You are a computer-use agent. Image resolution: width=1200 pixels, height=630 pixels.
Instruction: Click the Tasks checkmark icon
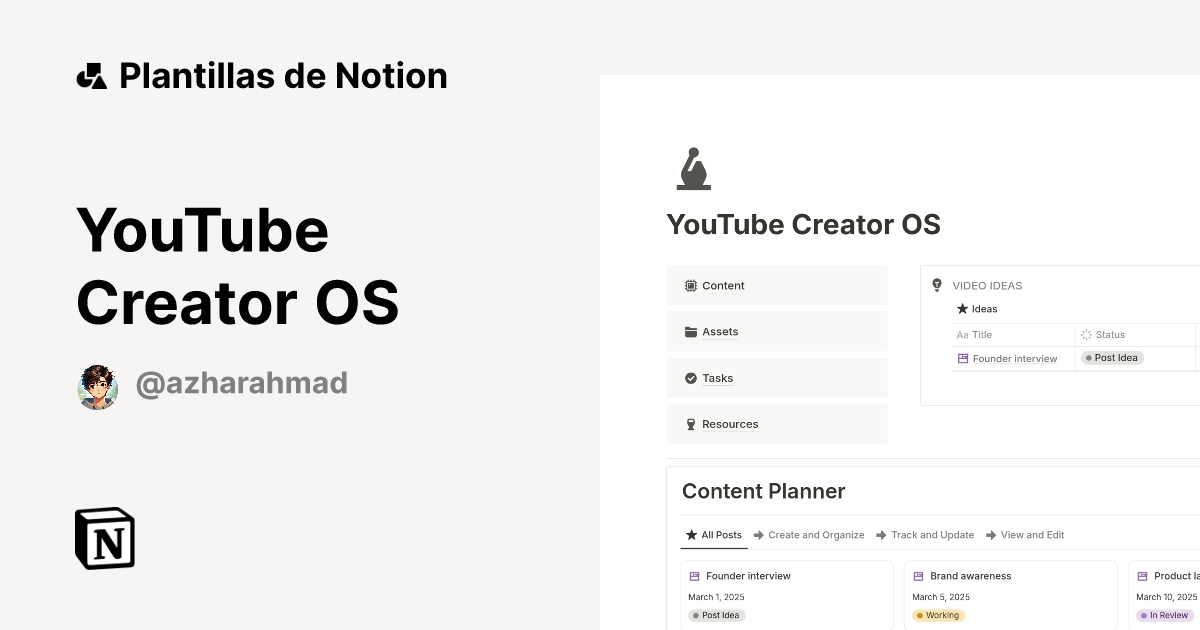tap(690, 378)
